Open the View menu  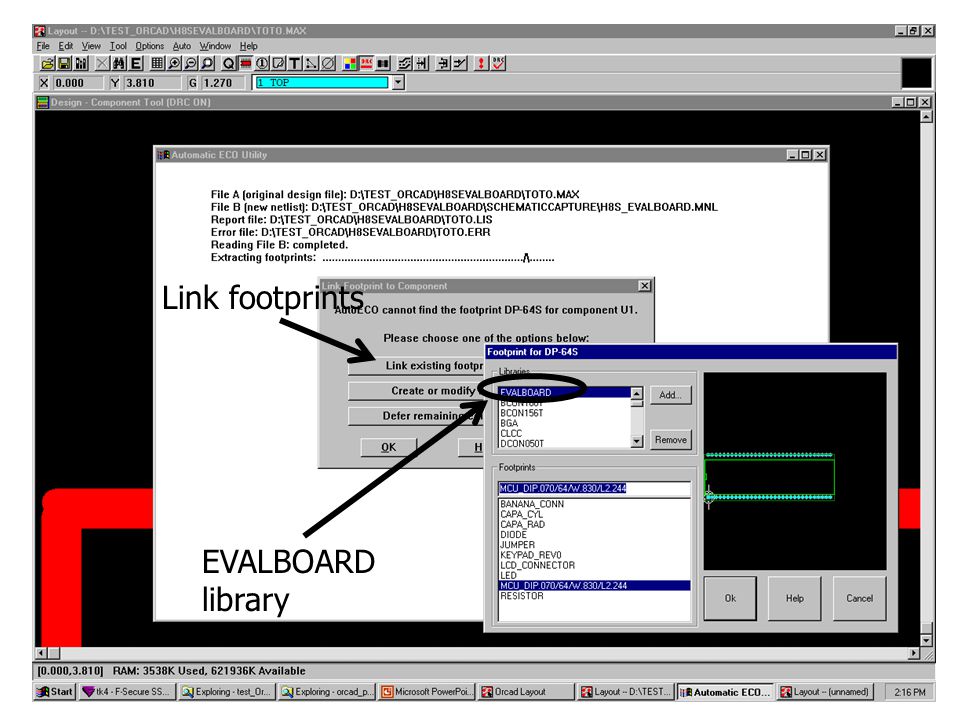click(91, 46)
